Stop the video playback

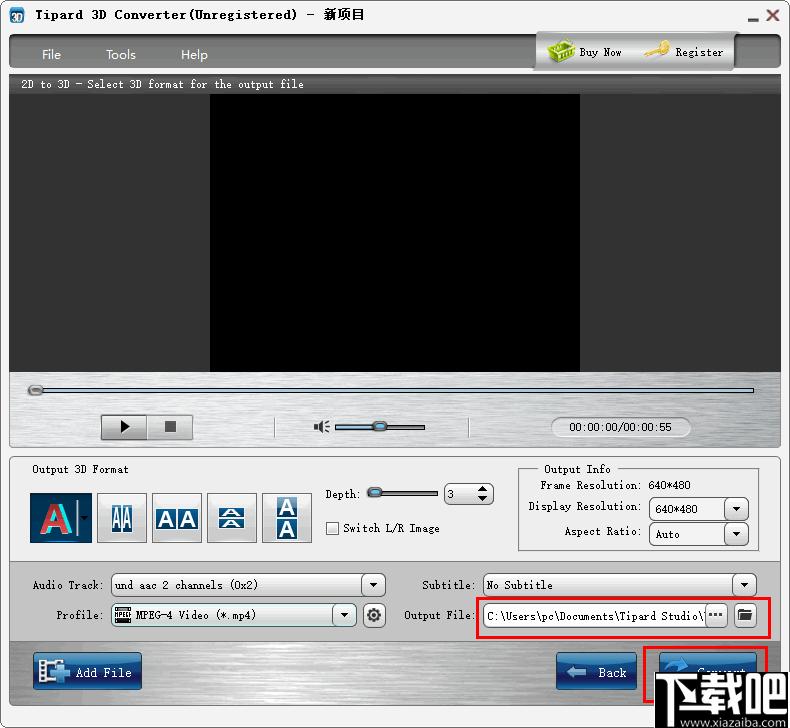pos(170,427)
